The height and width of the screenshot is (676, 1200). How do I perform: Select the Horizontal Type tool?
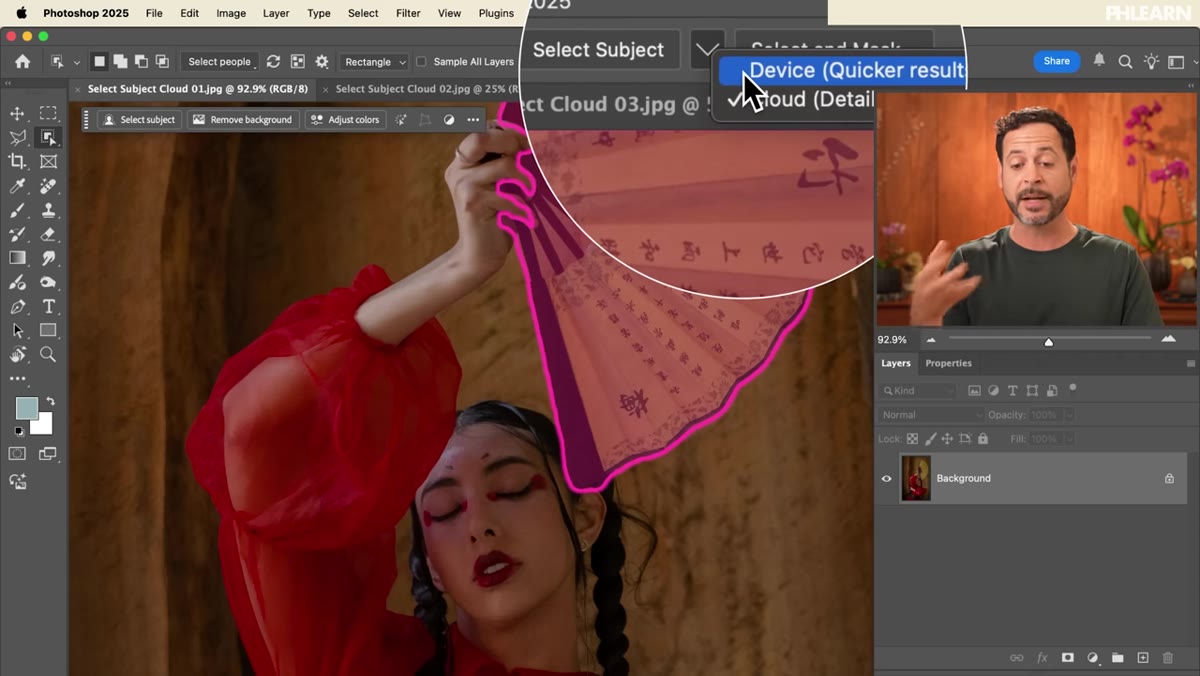[48, 306]
